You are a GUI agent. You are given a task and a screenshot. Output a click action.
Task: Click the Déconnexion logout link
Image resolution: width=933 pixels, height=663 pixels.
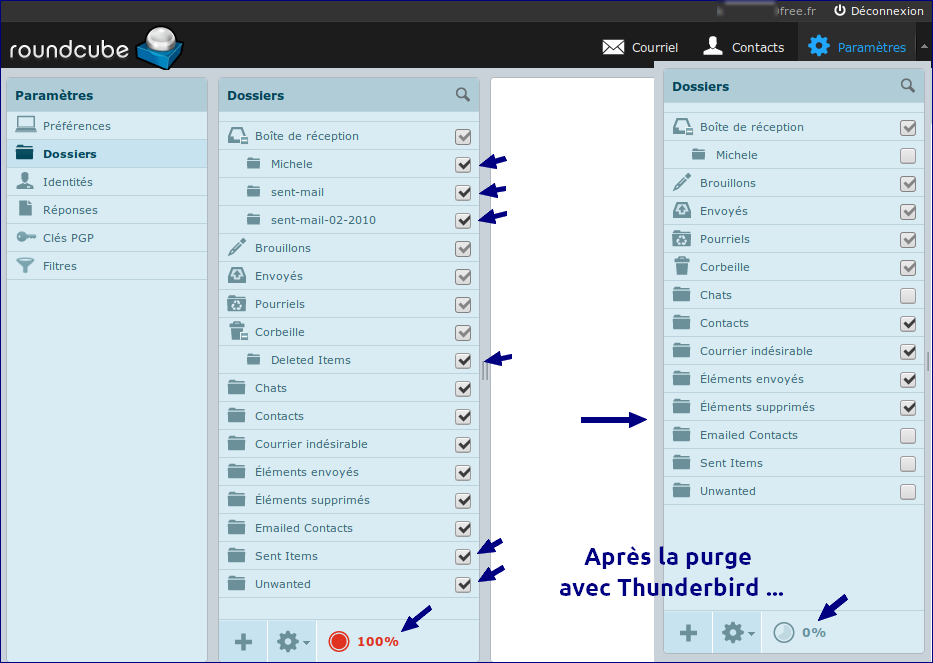coord(878,11)
